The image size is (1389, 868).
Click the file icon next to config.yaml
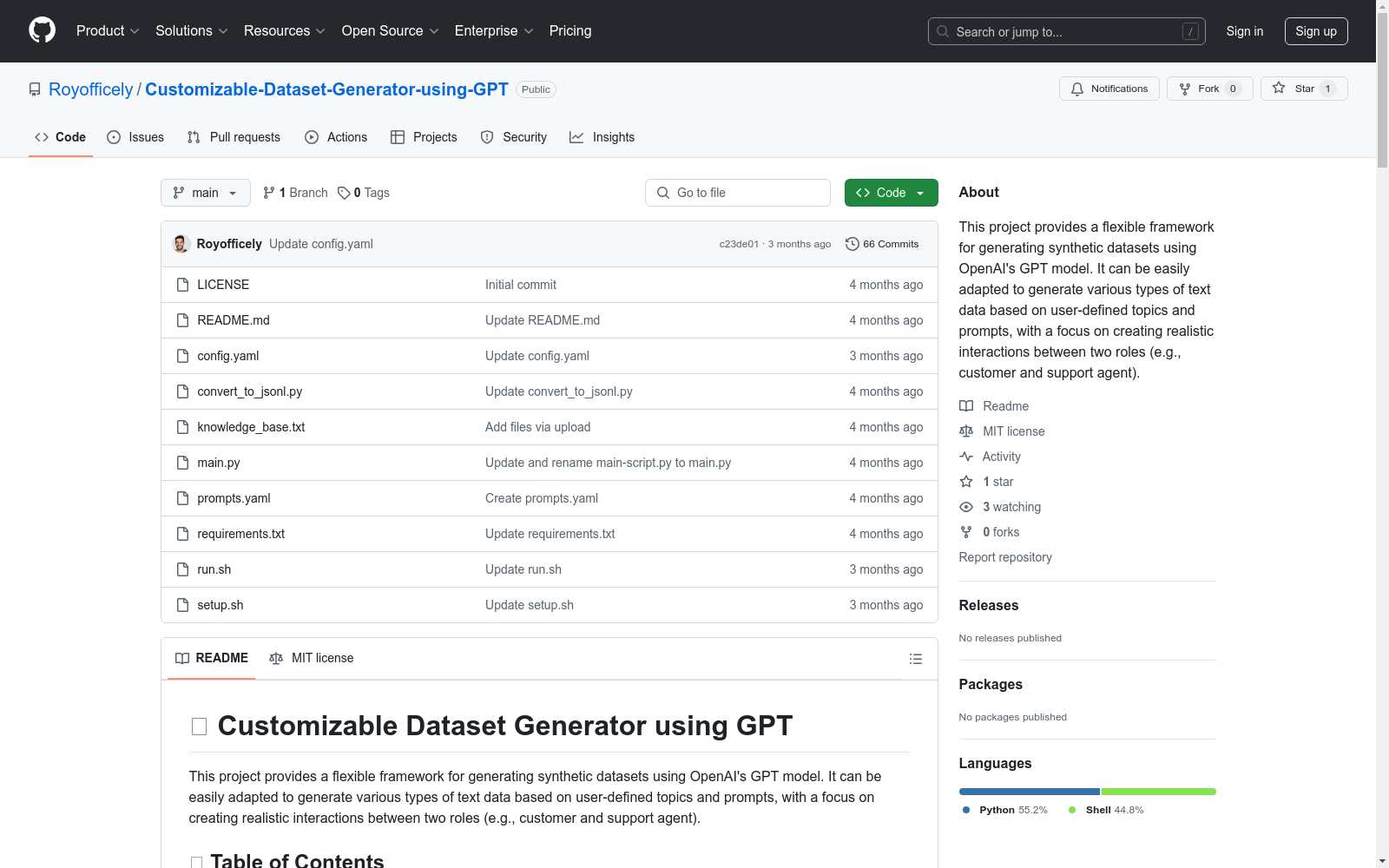182,356
